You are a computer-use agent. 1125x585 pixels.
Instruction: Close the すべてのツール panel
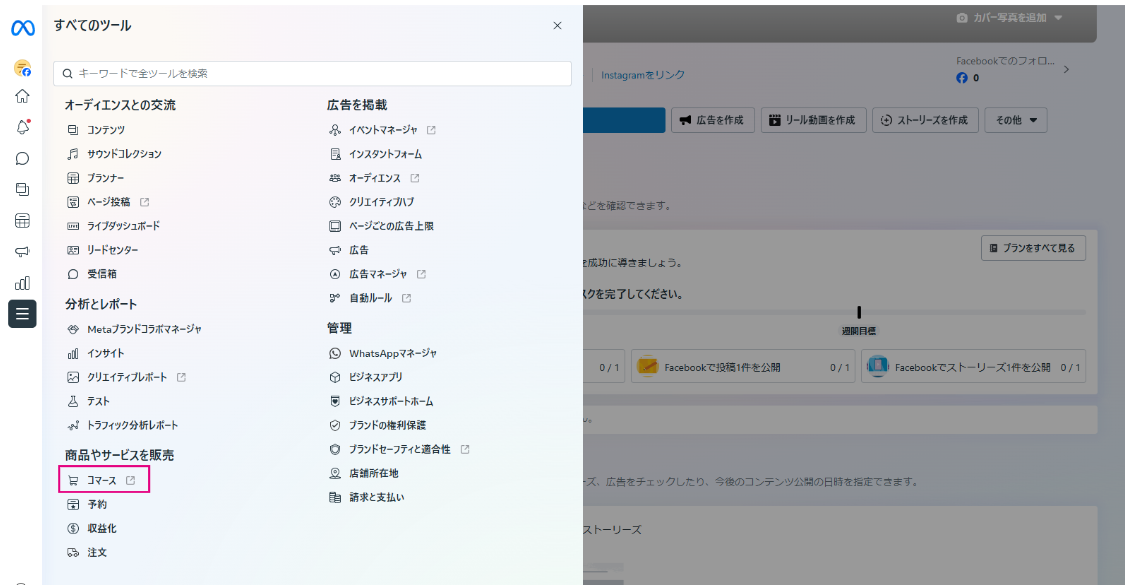[557, 26]
